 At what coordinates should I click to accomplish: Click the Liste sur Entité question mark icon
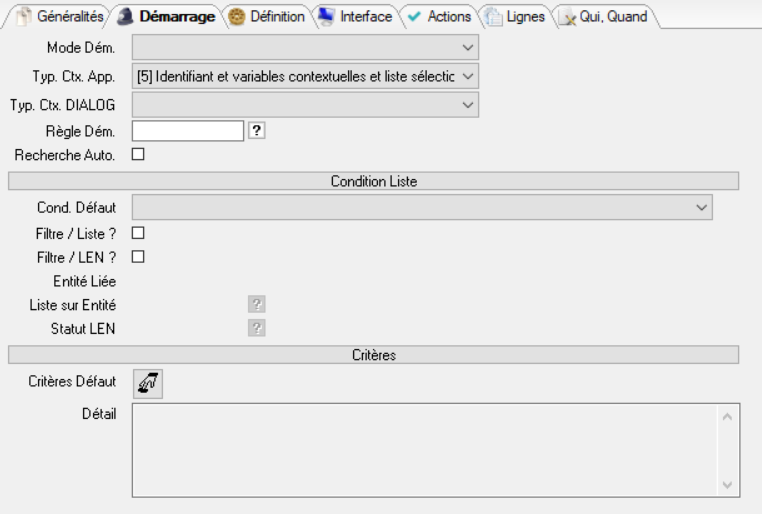pos(256,304)
